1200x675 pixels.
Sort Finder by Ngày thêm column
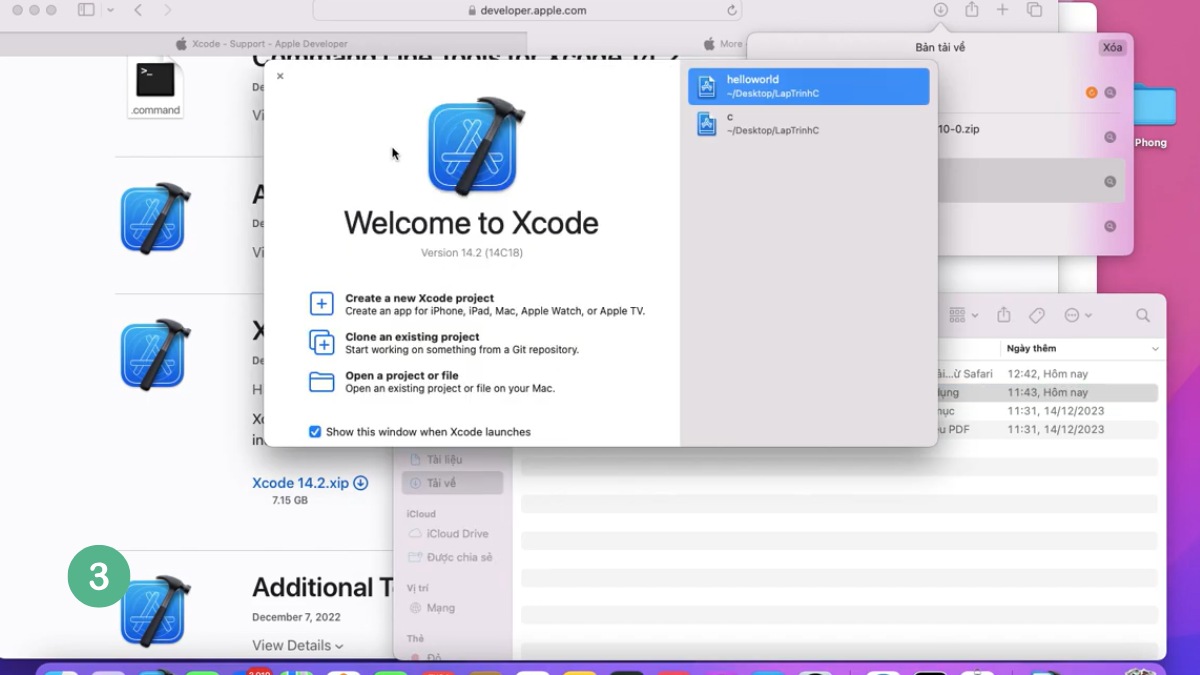click(x=1083, y=348)
